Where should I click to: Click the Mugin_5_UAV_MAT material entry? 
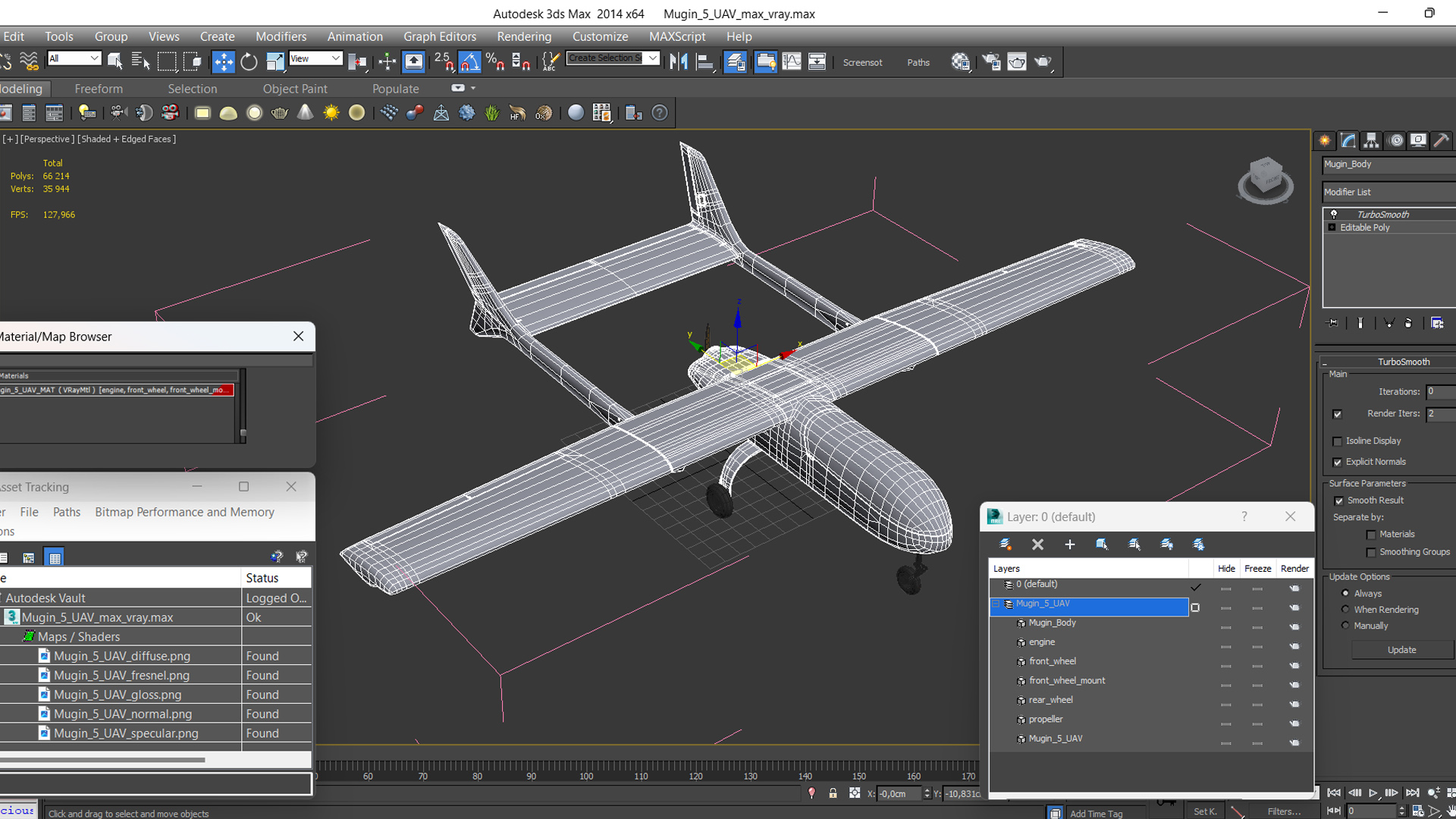(114, 390)
